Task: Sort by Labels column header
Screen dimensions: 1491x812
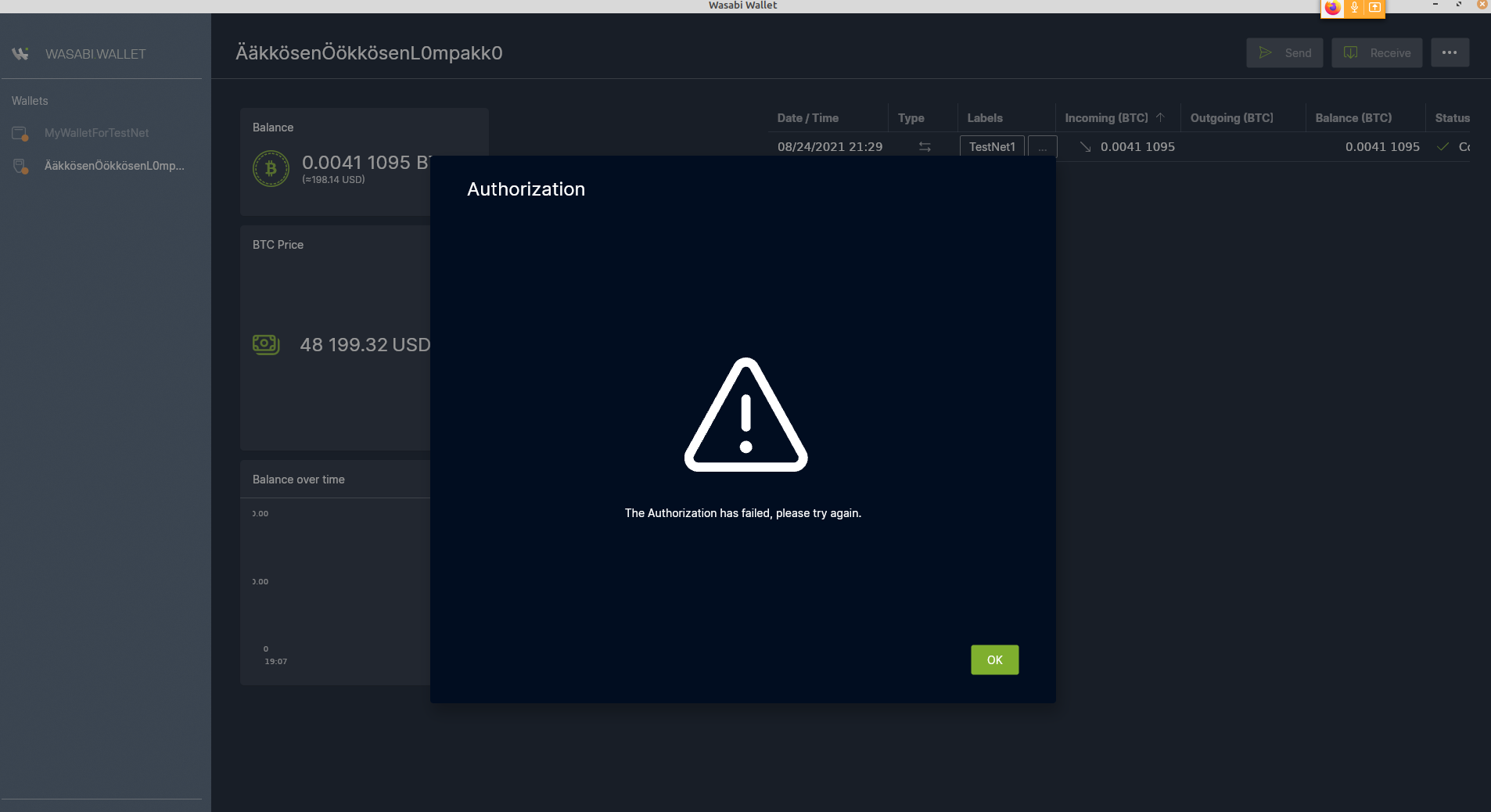Action: (984, 118)
